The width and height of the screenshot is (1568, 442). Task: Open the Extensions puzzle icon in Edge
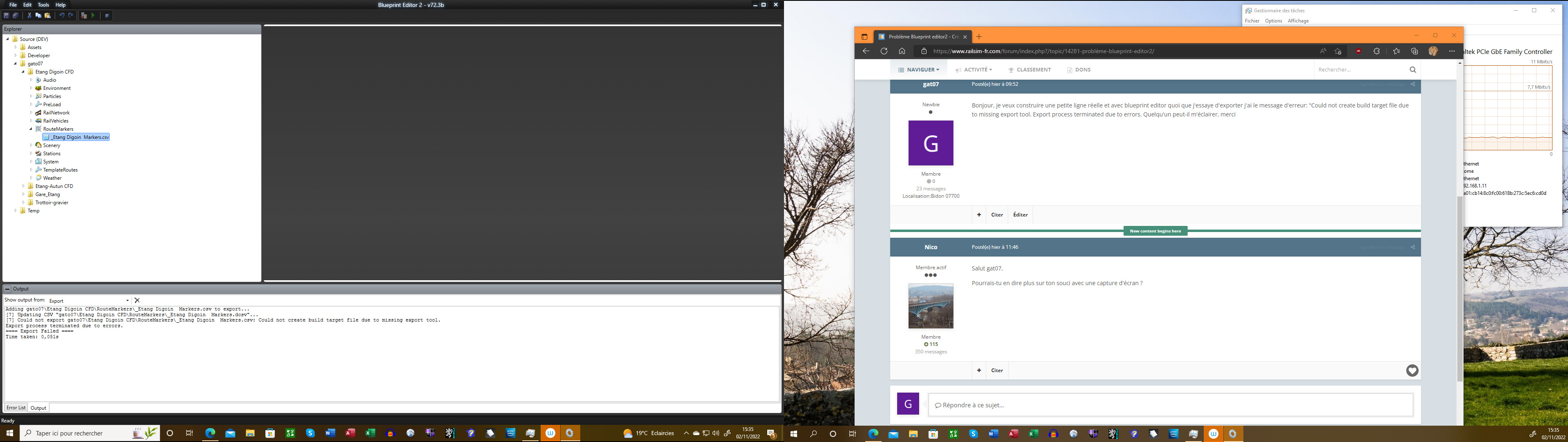(x=1377, y=51)
